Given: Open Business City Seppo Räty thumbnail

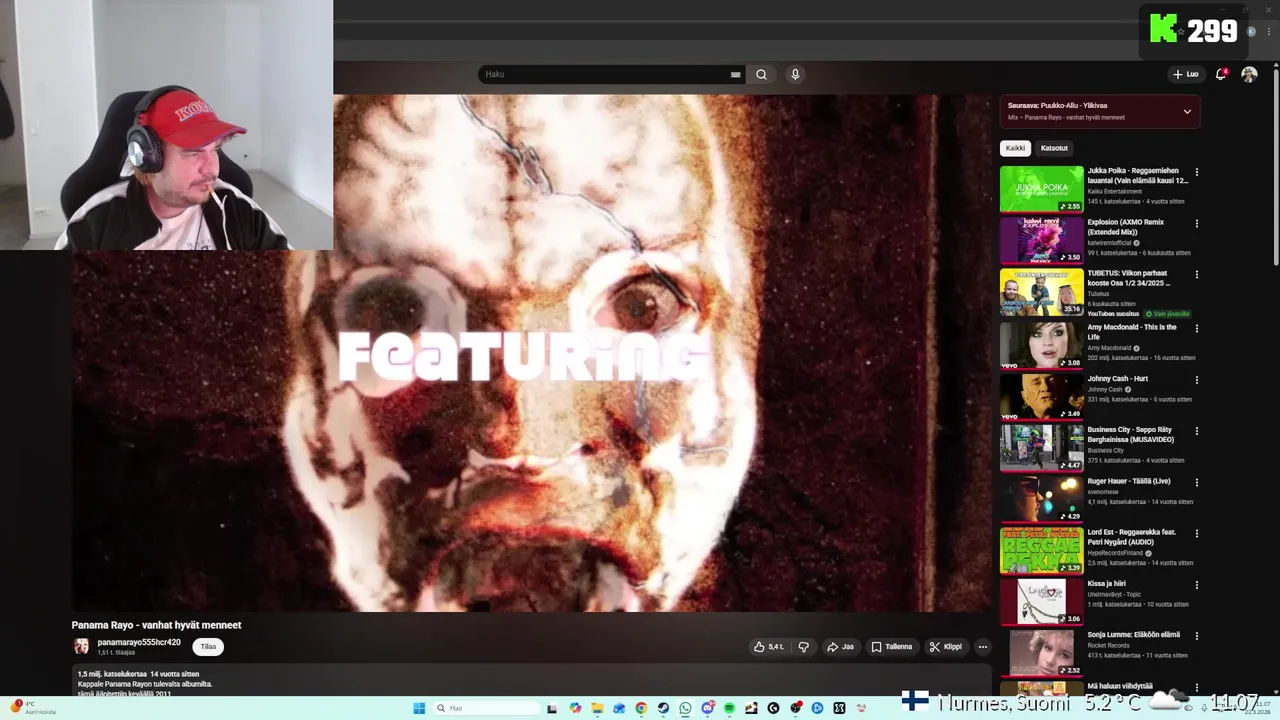Looking at the screenshot, I should pyautogui.click(x=1041, y=448).
